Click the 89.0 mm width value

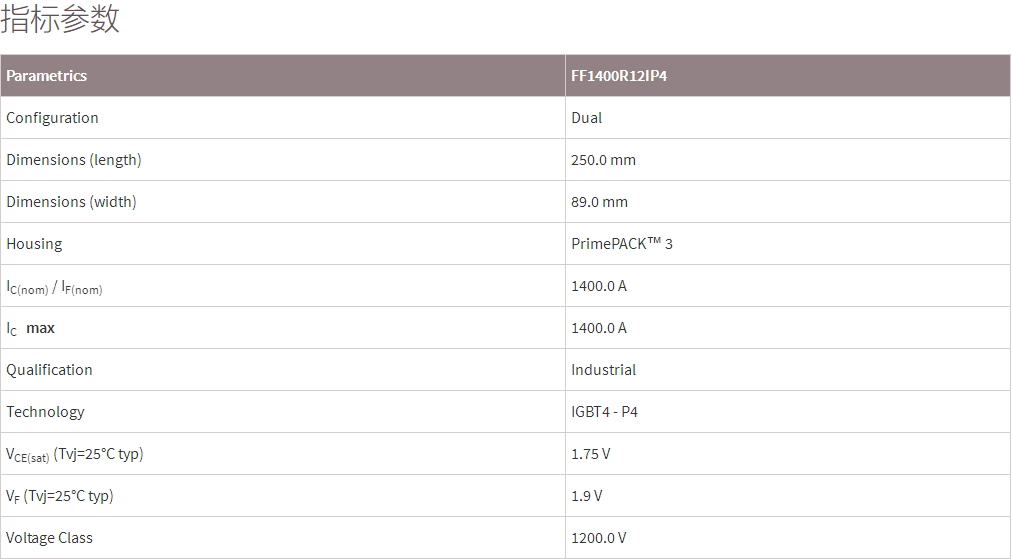pos(600,202)
